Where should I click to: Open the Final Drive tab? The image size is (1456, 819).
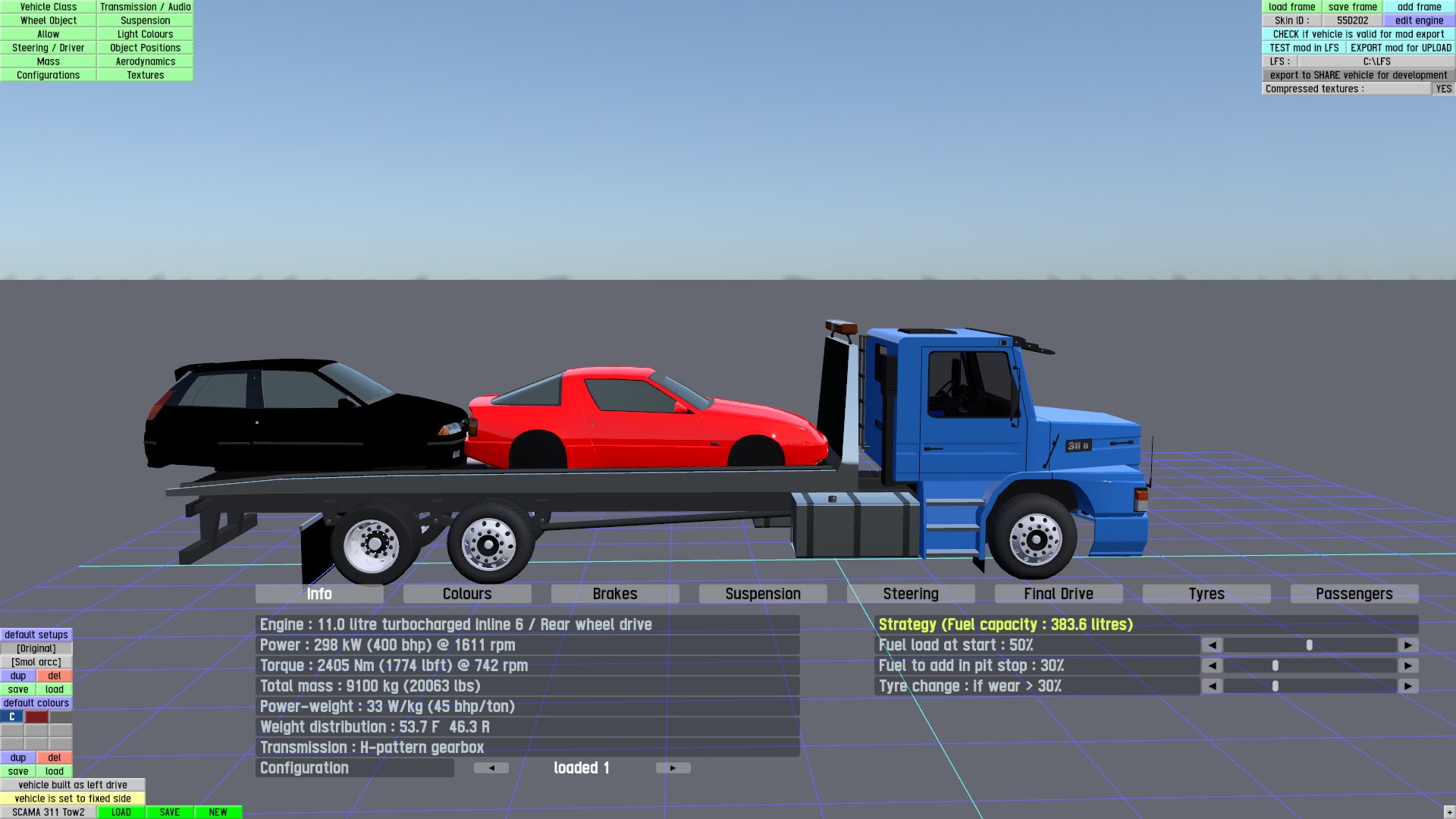coord(1058,594)
